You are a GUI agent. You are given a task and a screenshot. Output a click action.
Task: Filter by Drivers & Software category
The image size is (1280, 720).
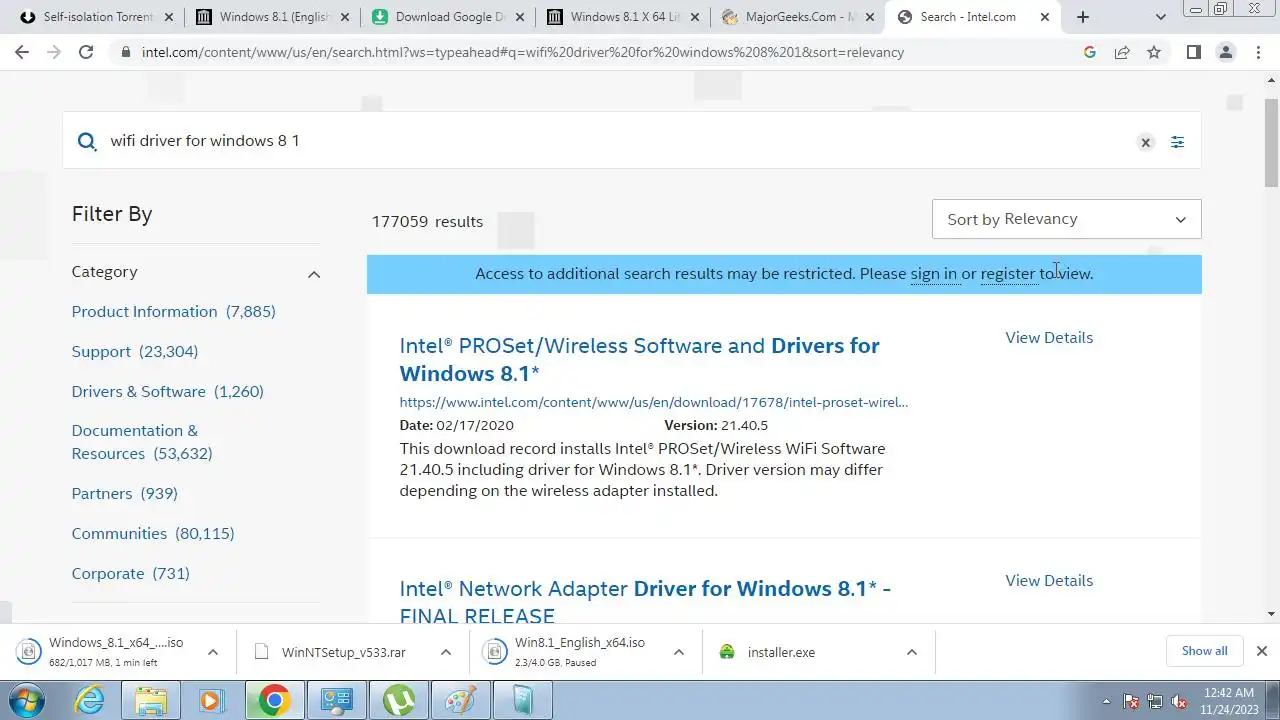click(167, 392)
